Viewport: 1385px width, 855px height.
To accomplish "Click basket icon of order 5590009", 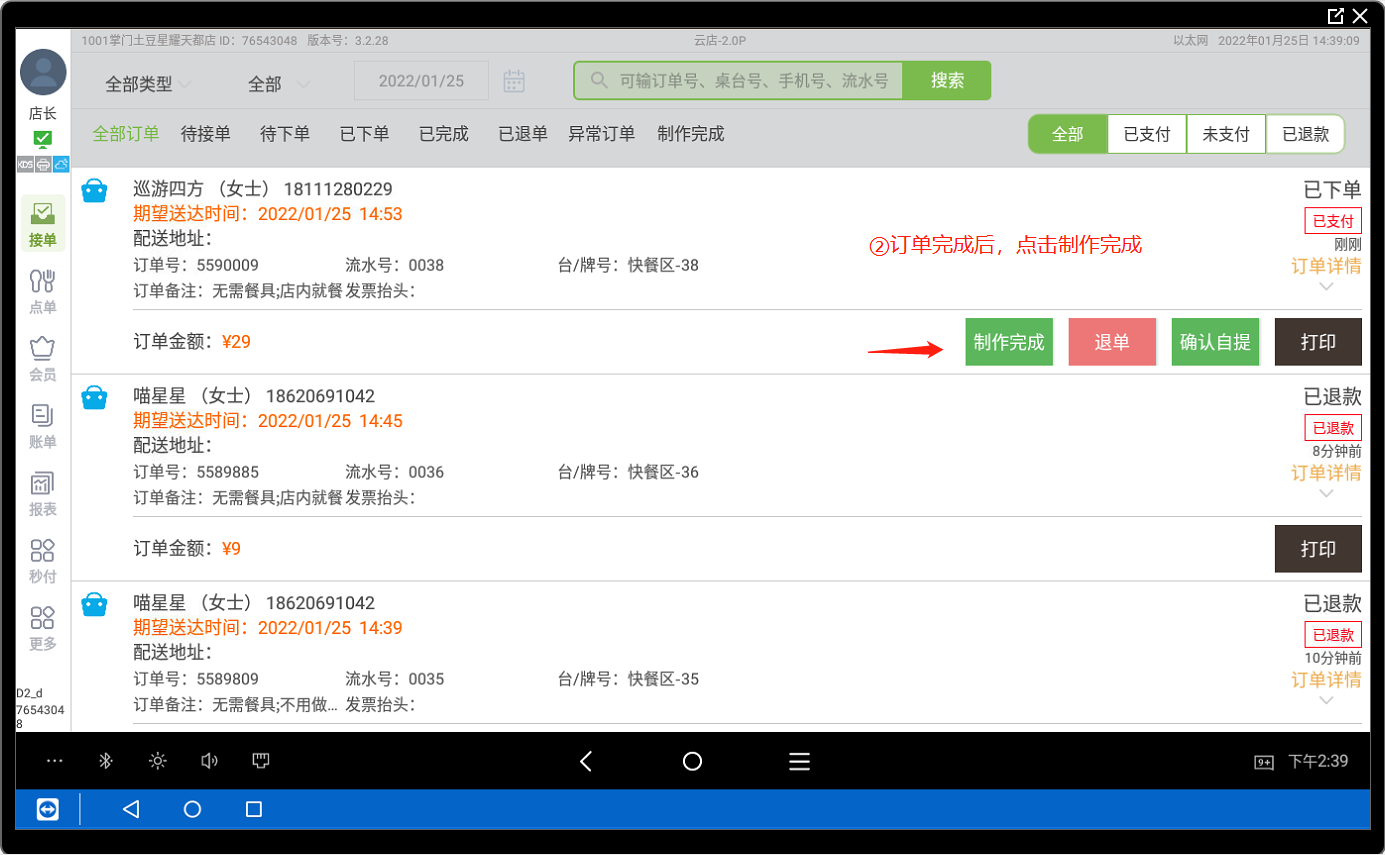I will point(94,190).
